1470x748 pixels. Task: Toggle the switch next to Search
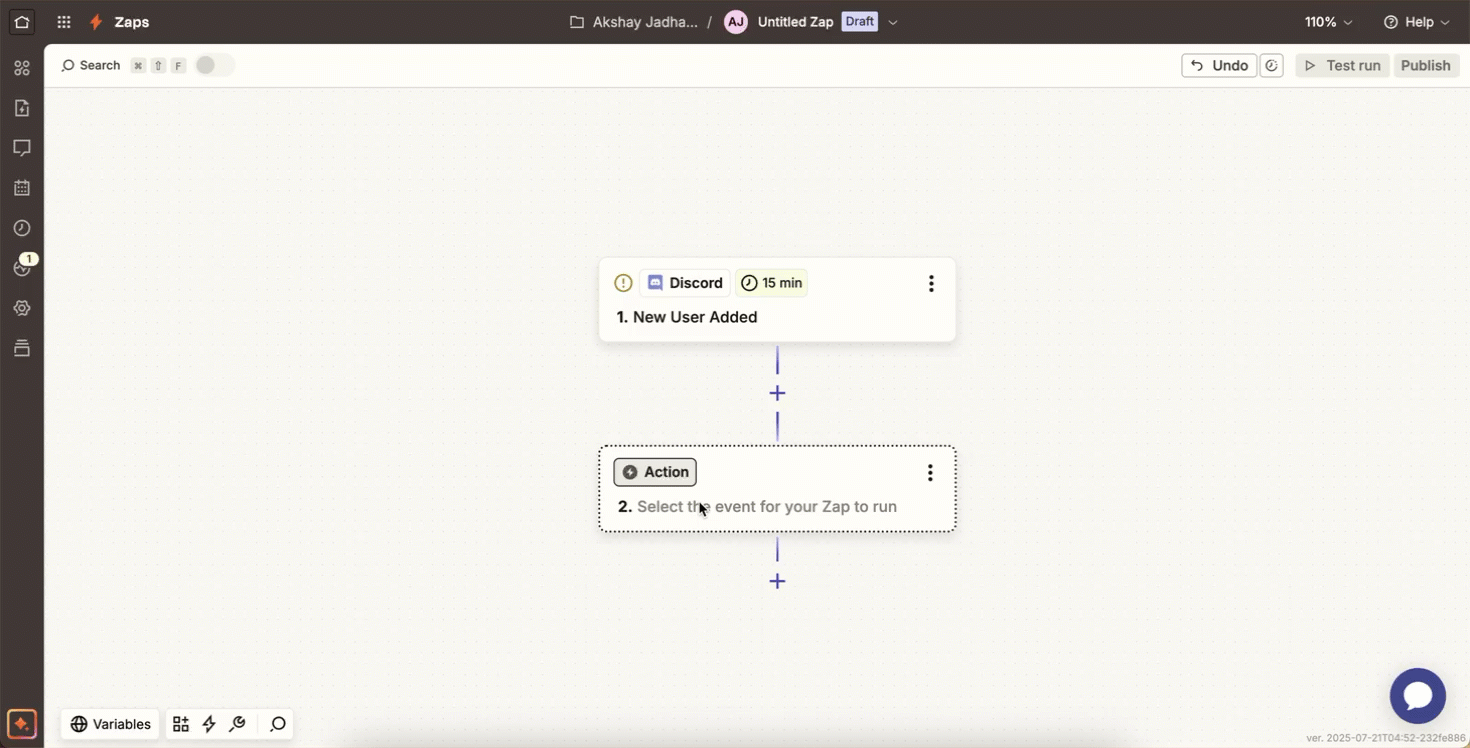[214, 65]
